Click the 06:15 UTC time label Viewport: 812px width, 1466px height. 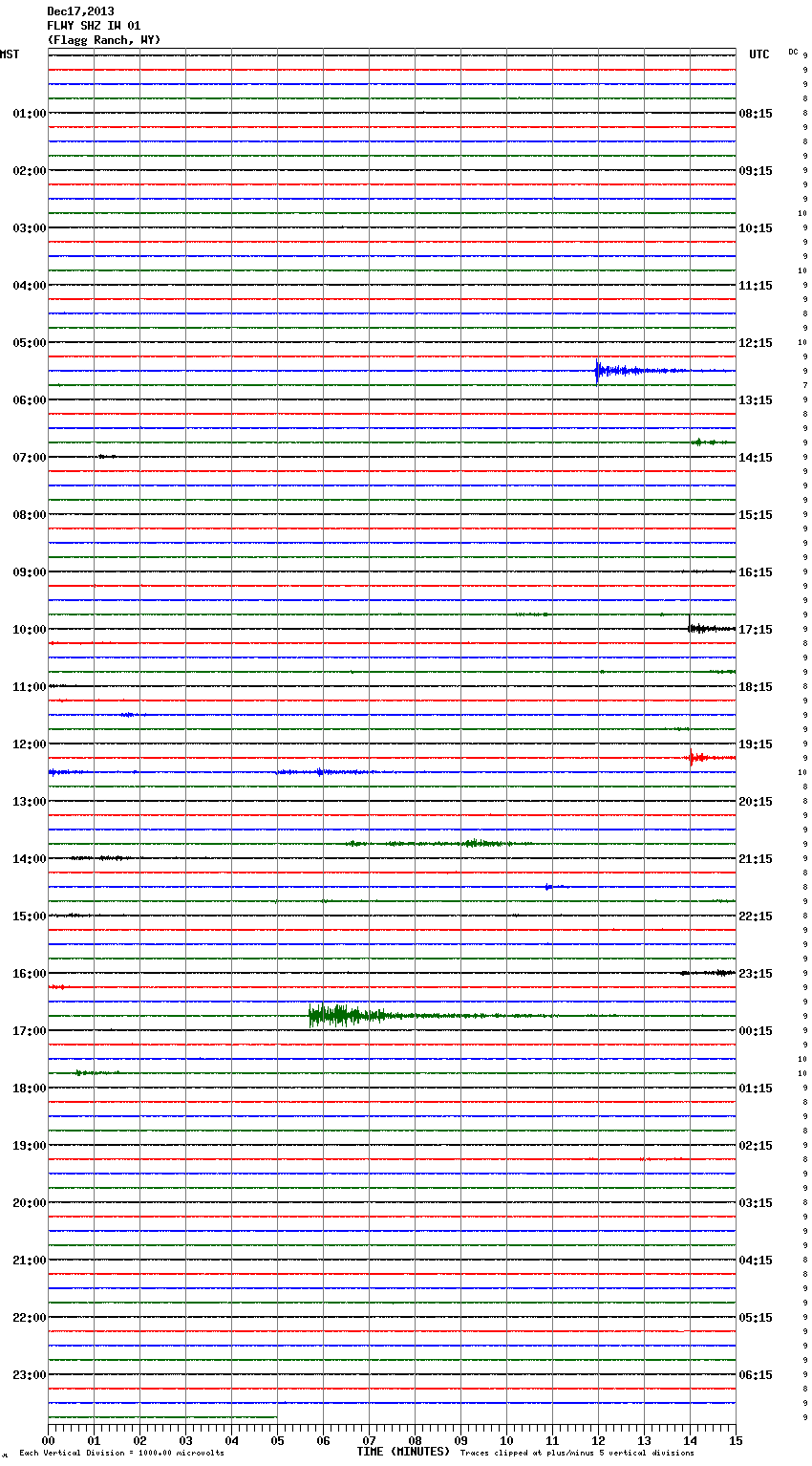point(756,1375)
